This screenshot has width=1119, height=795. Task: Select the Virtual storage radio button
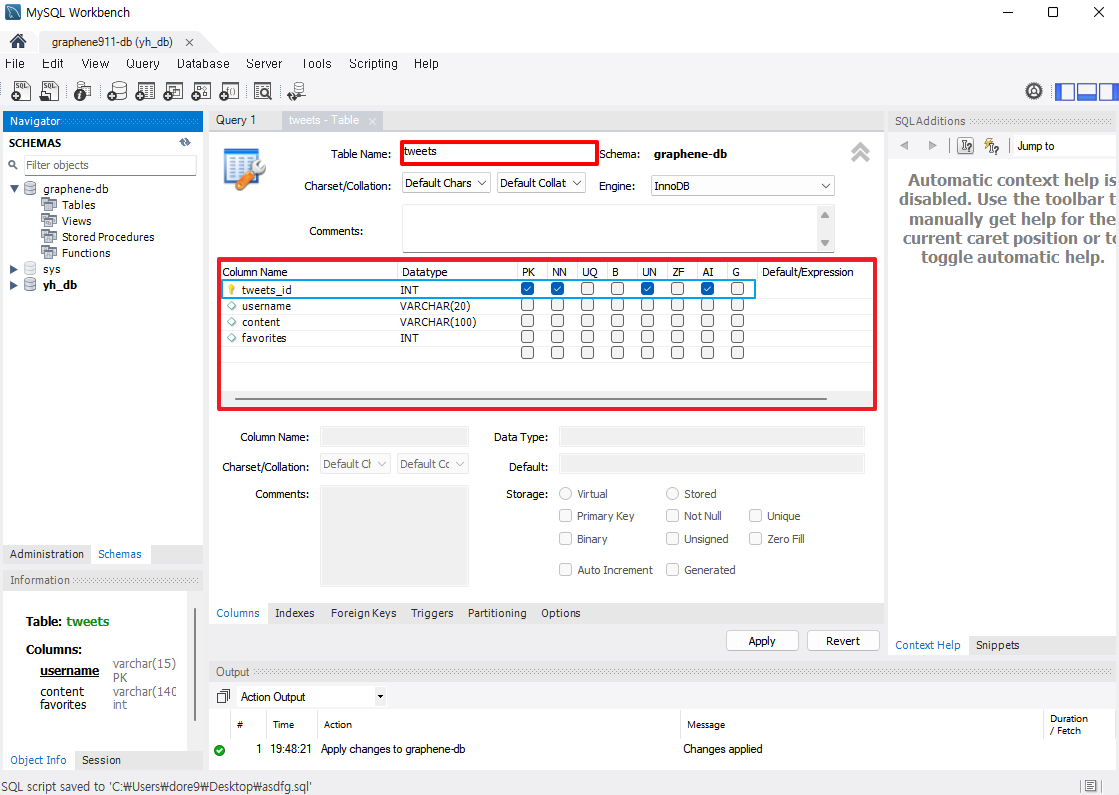565,493
